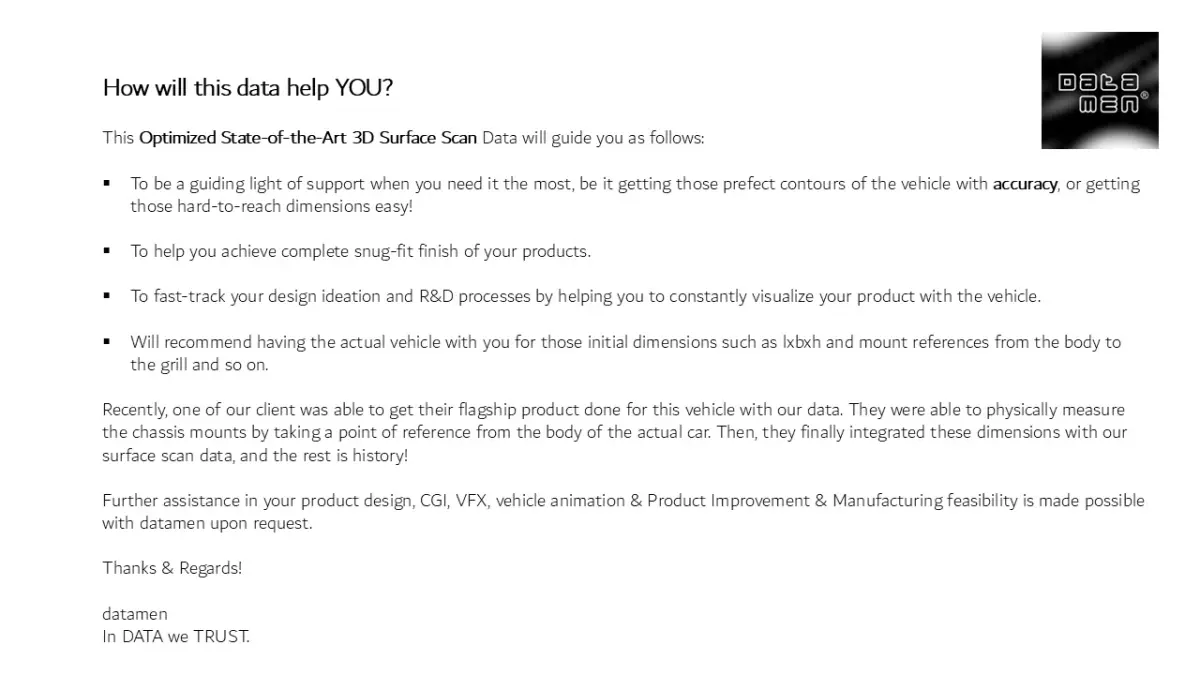Click the text 'lxbxh' in the fourth bullet
Screen dimensions: 1200x675
802,342
